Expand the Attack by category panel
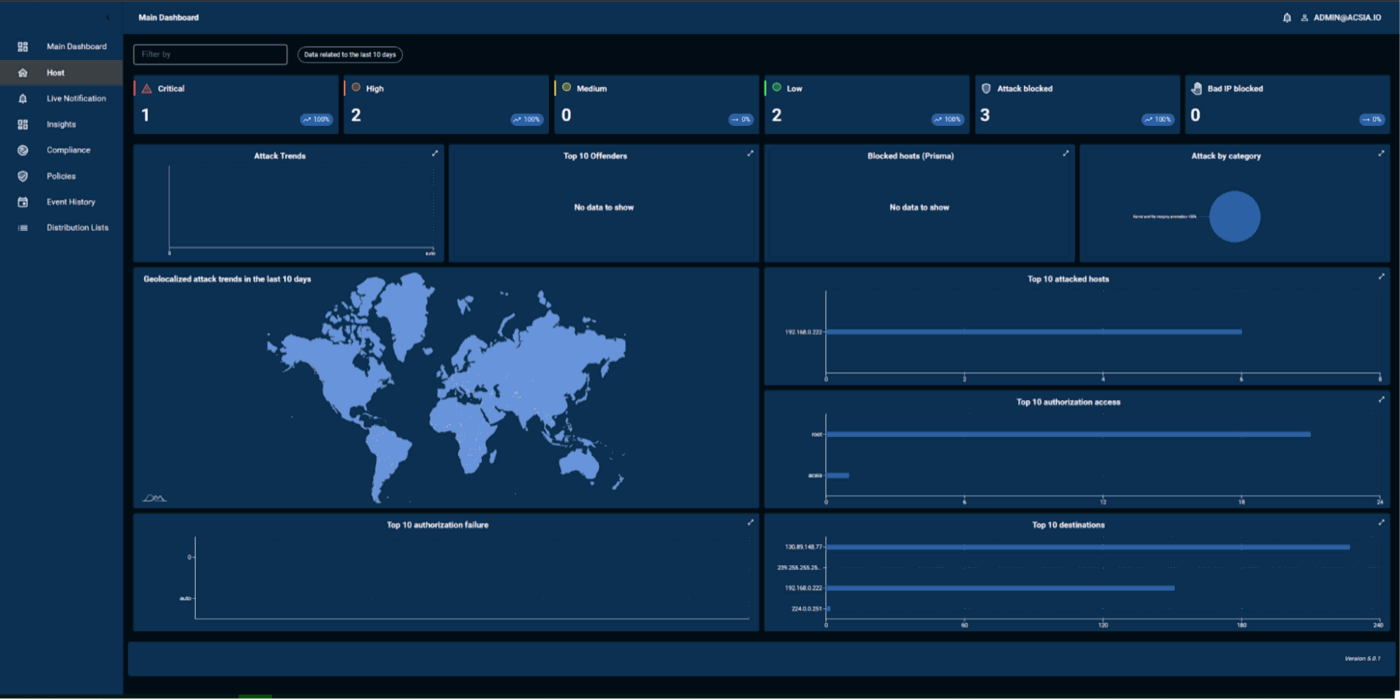The height and width of the screenshot is (699, 1400). (1381, 153)
